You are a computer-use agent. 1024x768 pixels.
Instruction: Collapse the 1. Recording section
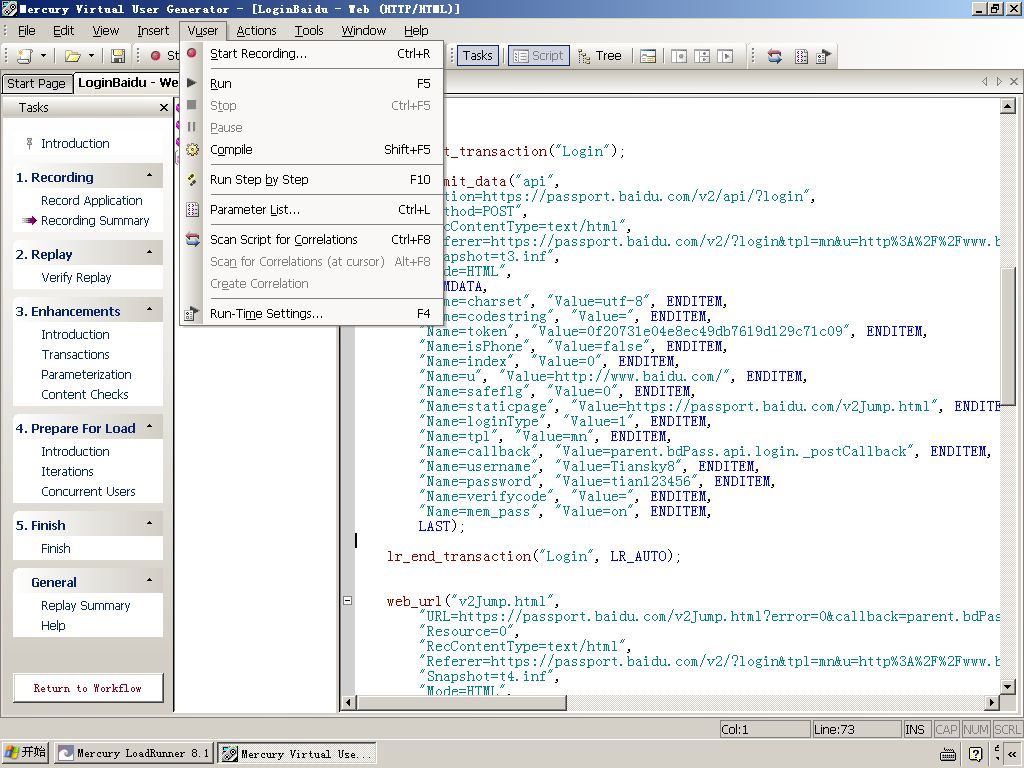150,176
